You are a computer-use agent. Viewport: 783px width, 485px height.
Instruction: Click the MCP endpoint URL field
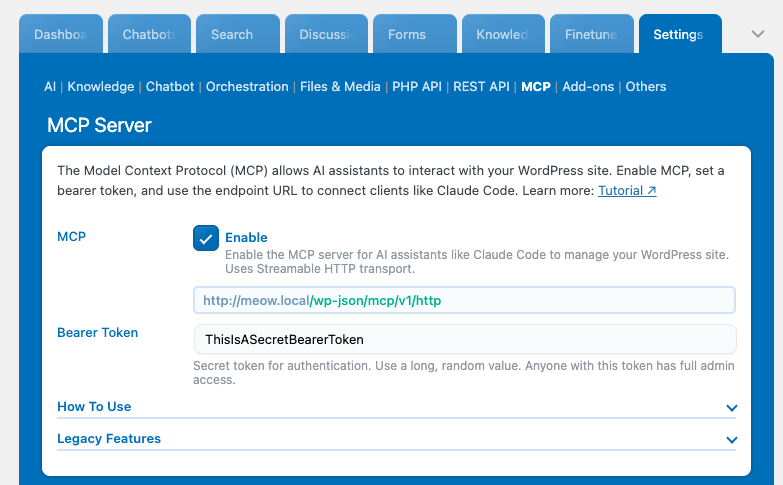(464, 300)
